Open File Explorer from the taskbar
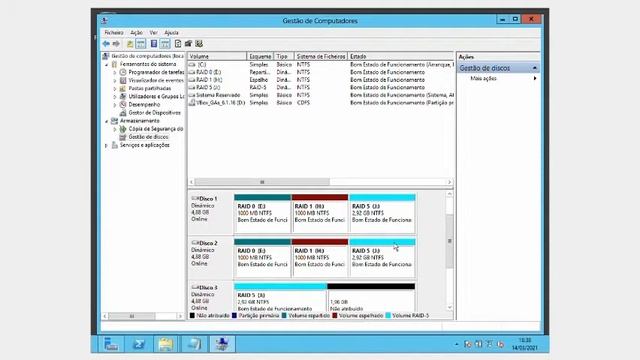The image size is (640, 360). coord(166,344)
